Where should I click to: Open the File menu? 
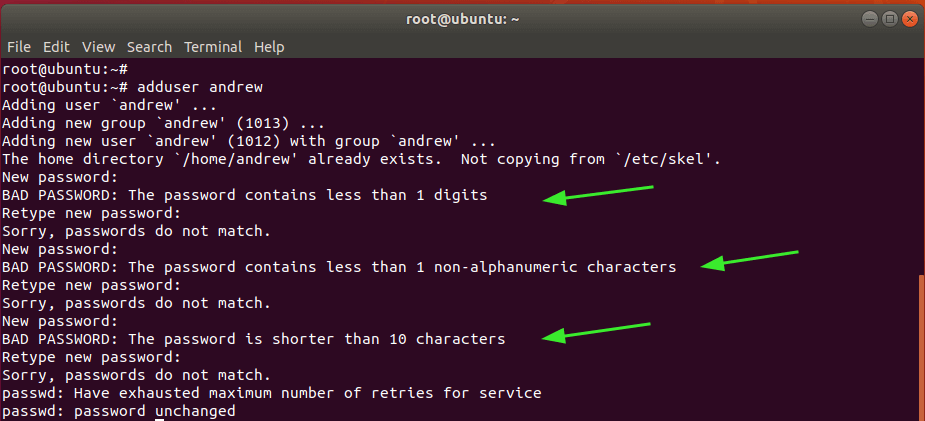click(x=19, y=47)
